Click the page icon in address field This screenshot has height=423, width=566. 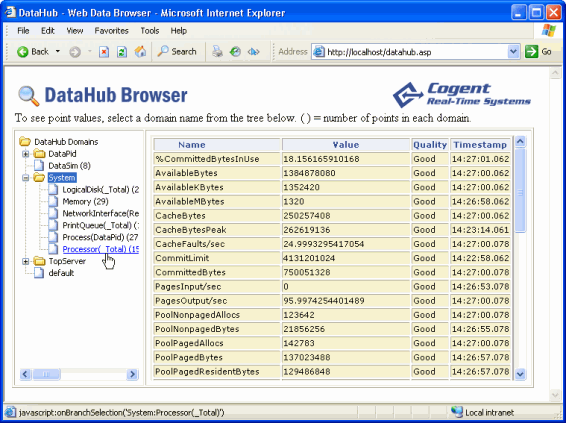click(x=319, y=52)
